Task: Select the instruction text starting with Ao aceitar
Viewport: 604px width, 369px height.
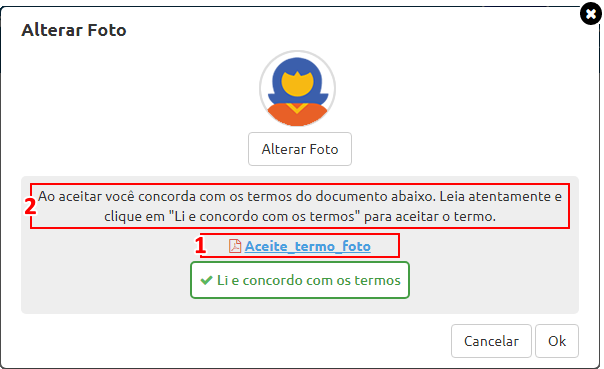Action: pos(300,206)
